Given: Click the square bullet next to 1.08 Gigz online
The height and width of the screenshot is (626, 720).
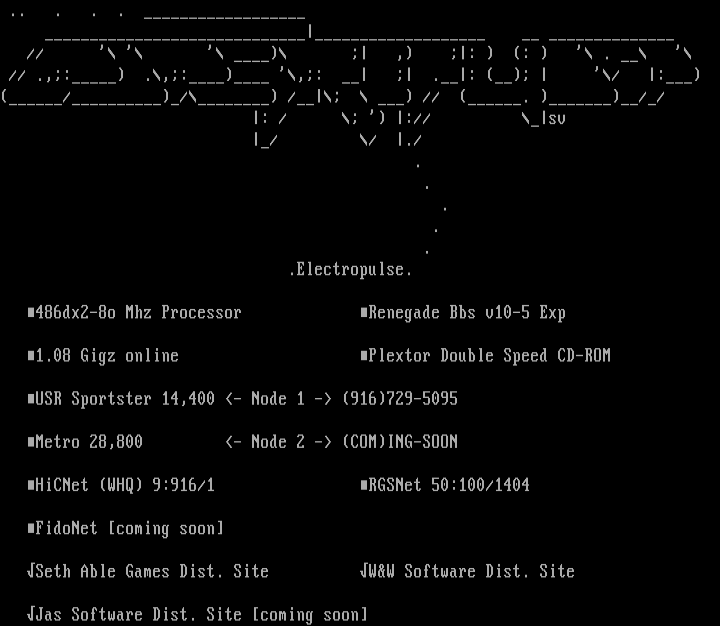Looking at the screenshot, I should coord(31,356).
